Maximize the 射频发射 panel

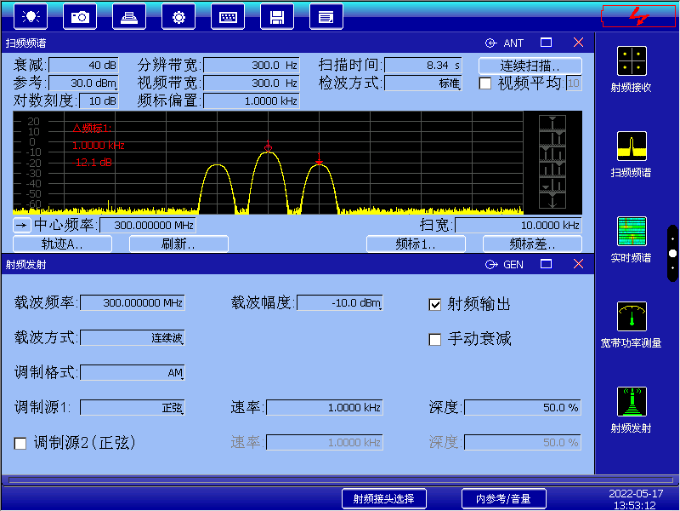coord(546,264)
